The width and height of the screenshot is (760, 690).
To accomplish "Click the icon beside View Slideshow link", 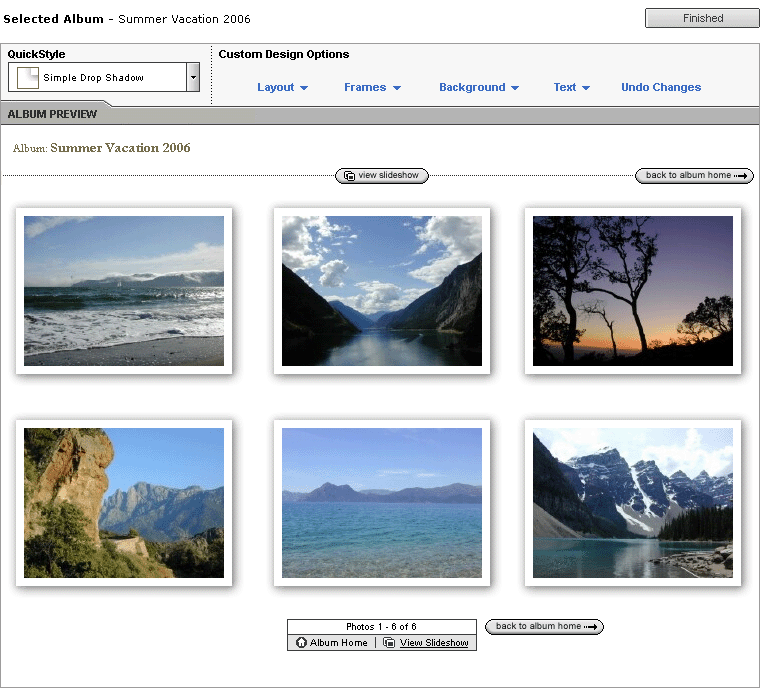I will tap(389, 643).
